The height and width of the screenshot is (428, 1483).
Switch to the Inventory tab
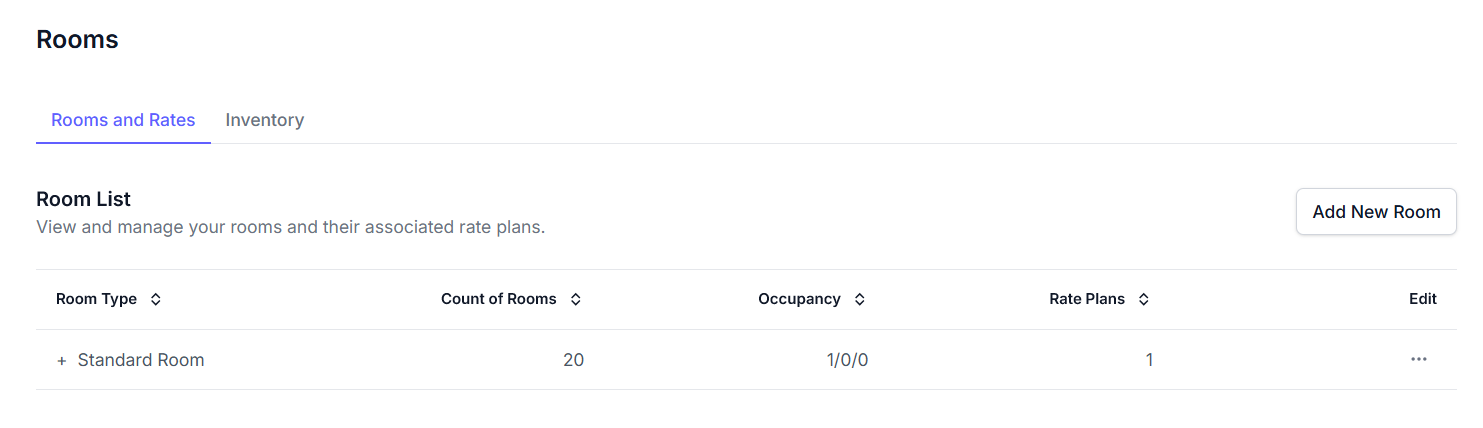(x=264, y=120)
